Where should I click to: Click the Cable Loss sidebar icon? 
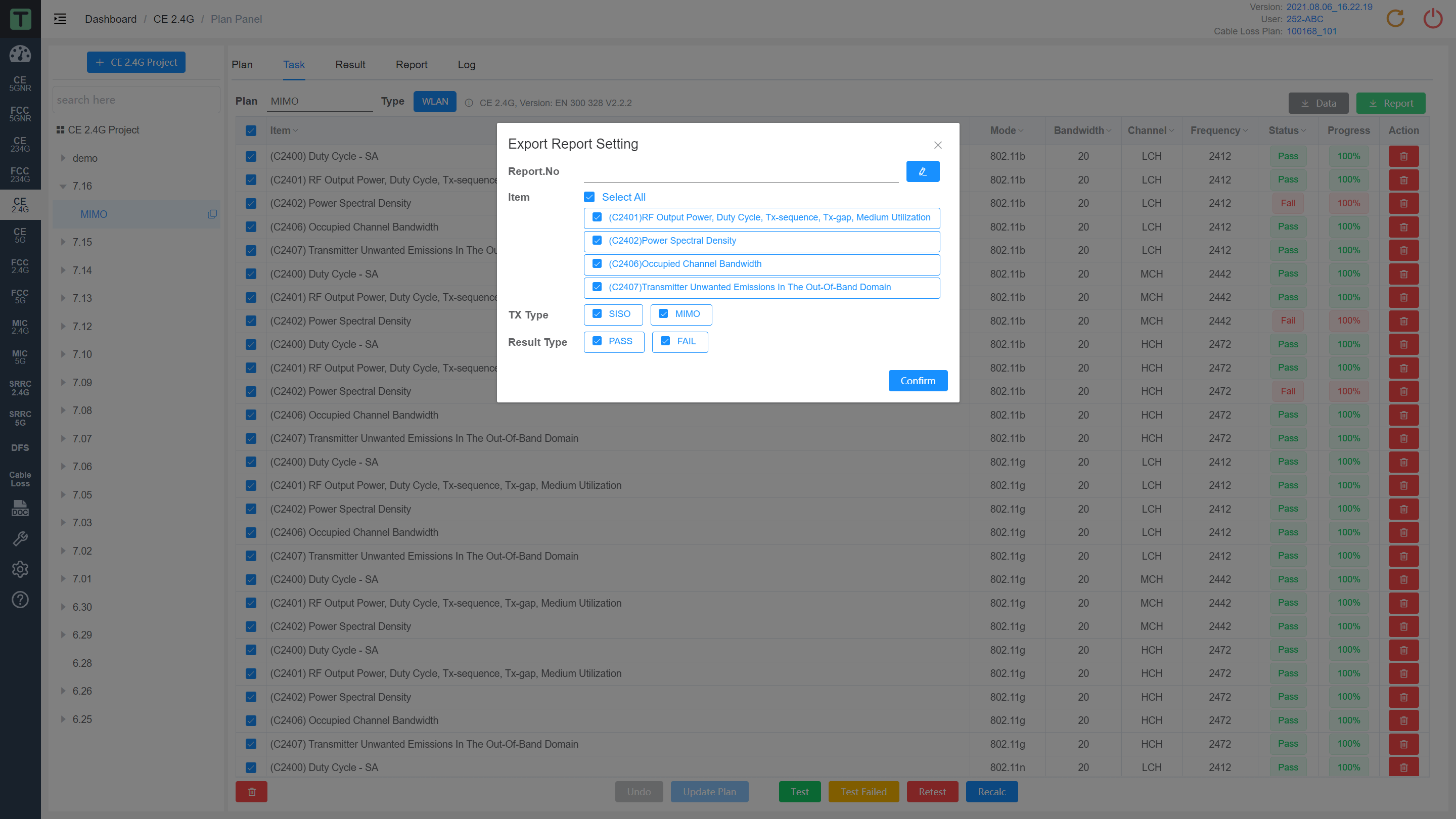point(20,479)
